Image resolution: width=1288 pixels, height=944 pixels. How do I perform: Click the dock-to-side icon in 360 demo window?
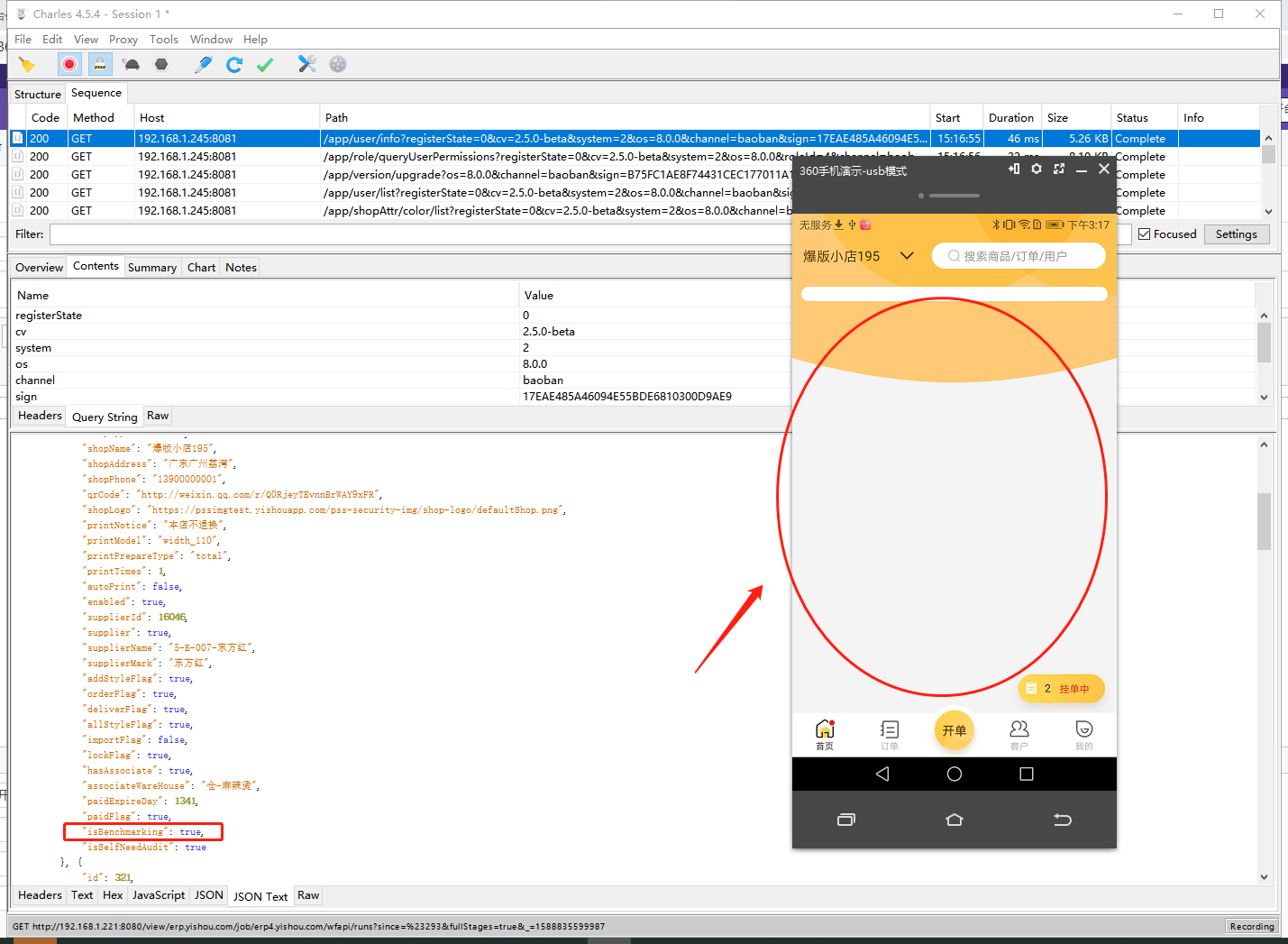[1014, 169]
